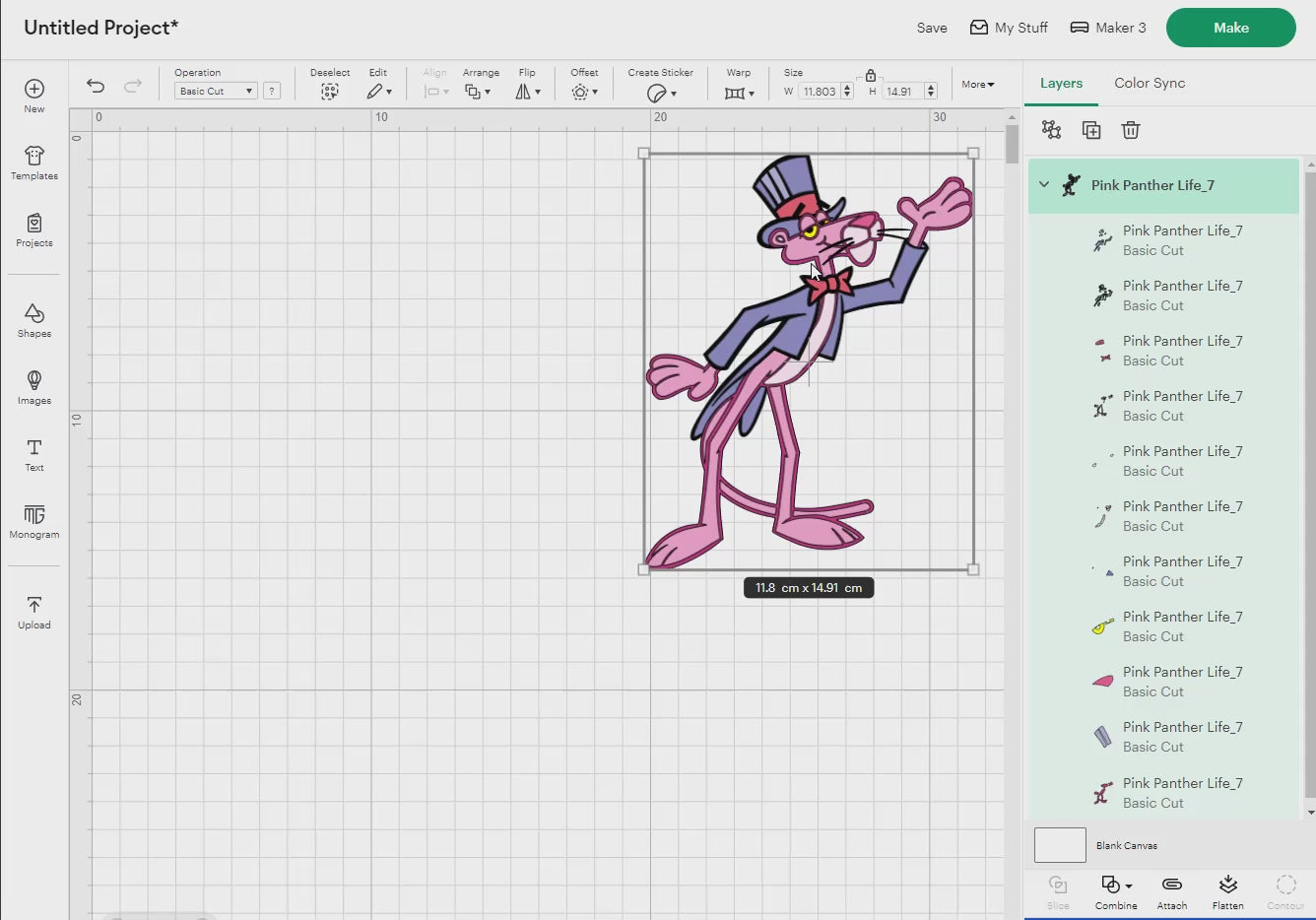
Task: Select the layer with the yellow thumbnail
Action: (x=1163, y=626)
